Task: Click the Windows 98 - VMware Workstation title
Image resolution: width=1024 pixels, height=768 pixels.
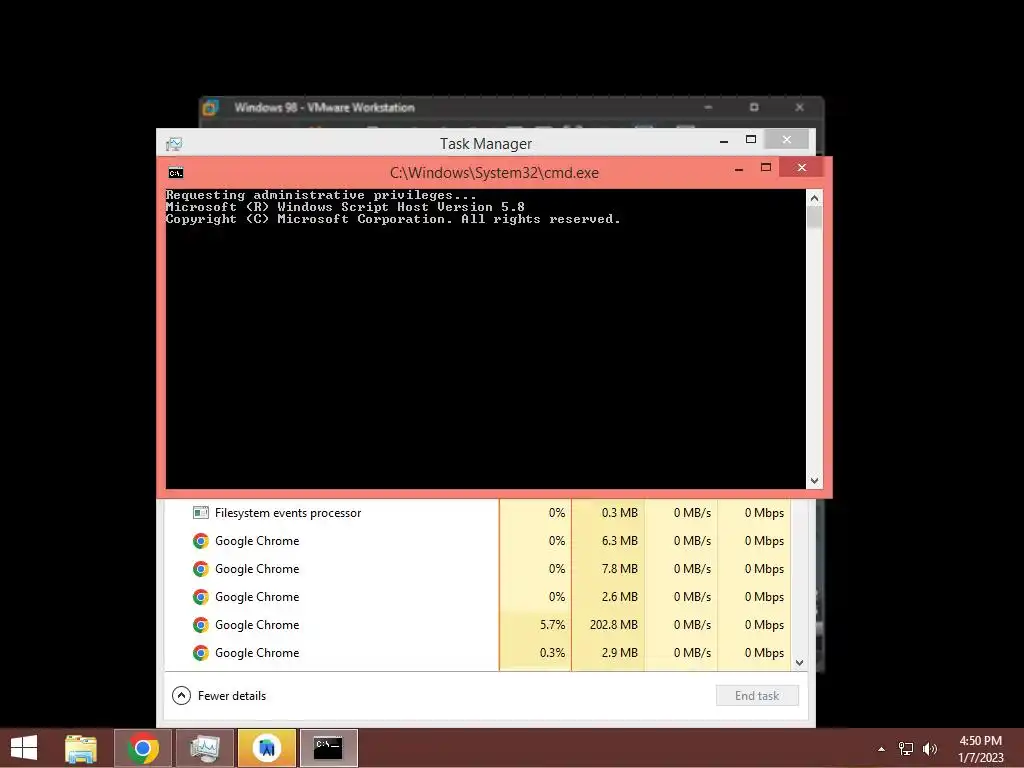Action: click(x=325, y=107)
